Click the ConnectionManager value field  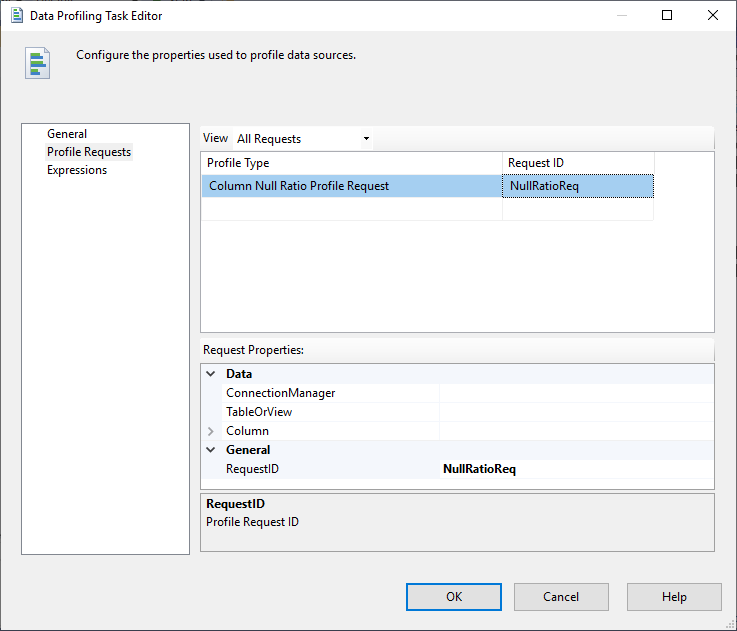click(576, 393)
